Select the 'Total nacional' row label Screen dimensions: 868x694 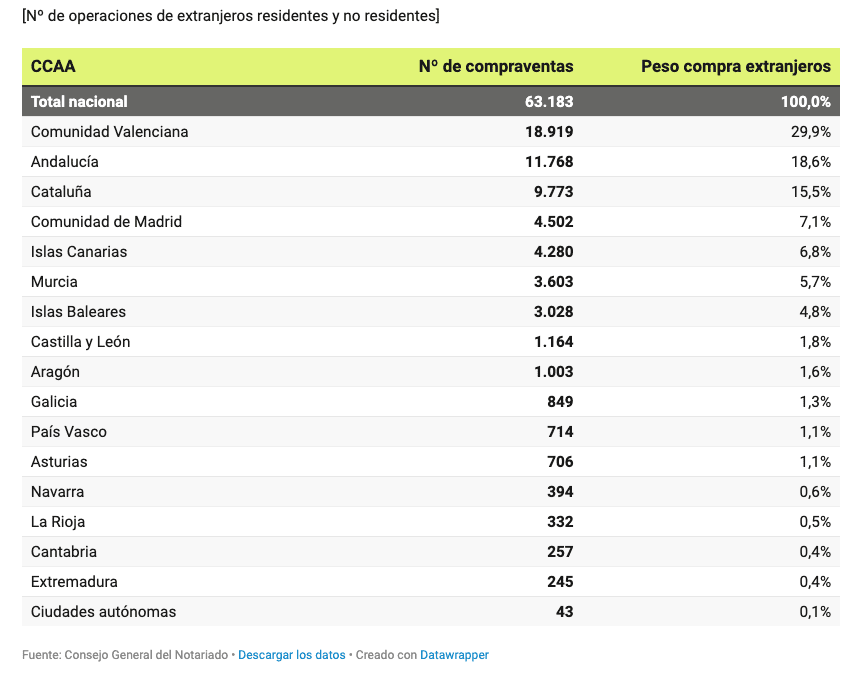click(x=79, y=102)
